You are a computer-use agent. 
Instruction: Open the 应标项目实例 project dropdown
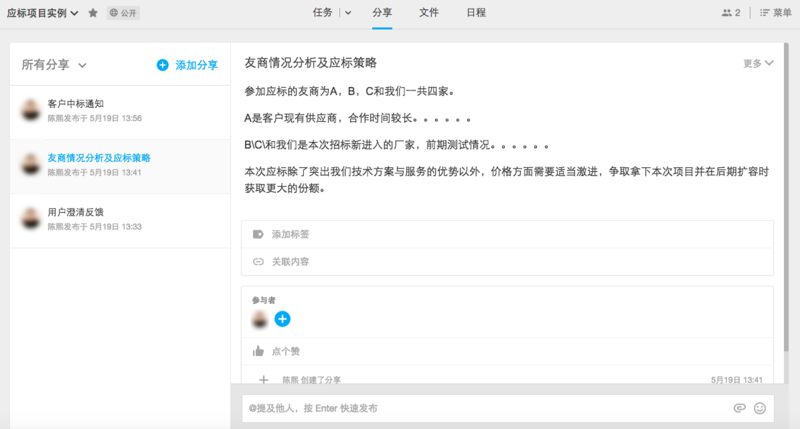coord(43,13)
